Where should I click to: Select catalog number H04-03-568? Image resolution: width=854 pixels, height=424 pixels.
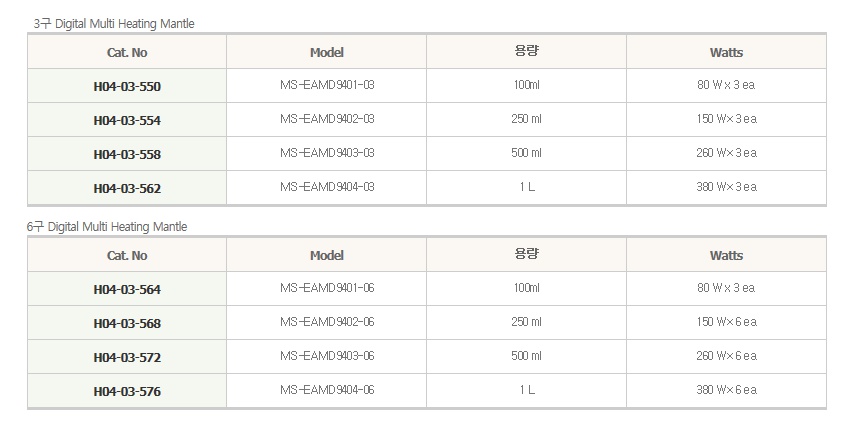pyautogui.click(x=127, y=323)
